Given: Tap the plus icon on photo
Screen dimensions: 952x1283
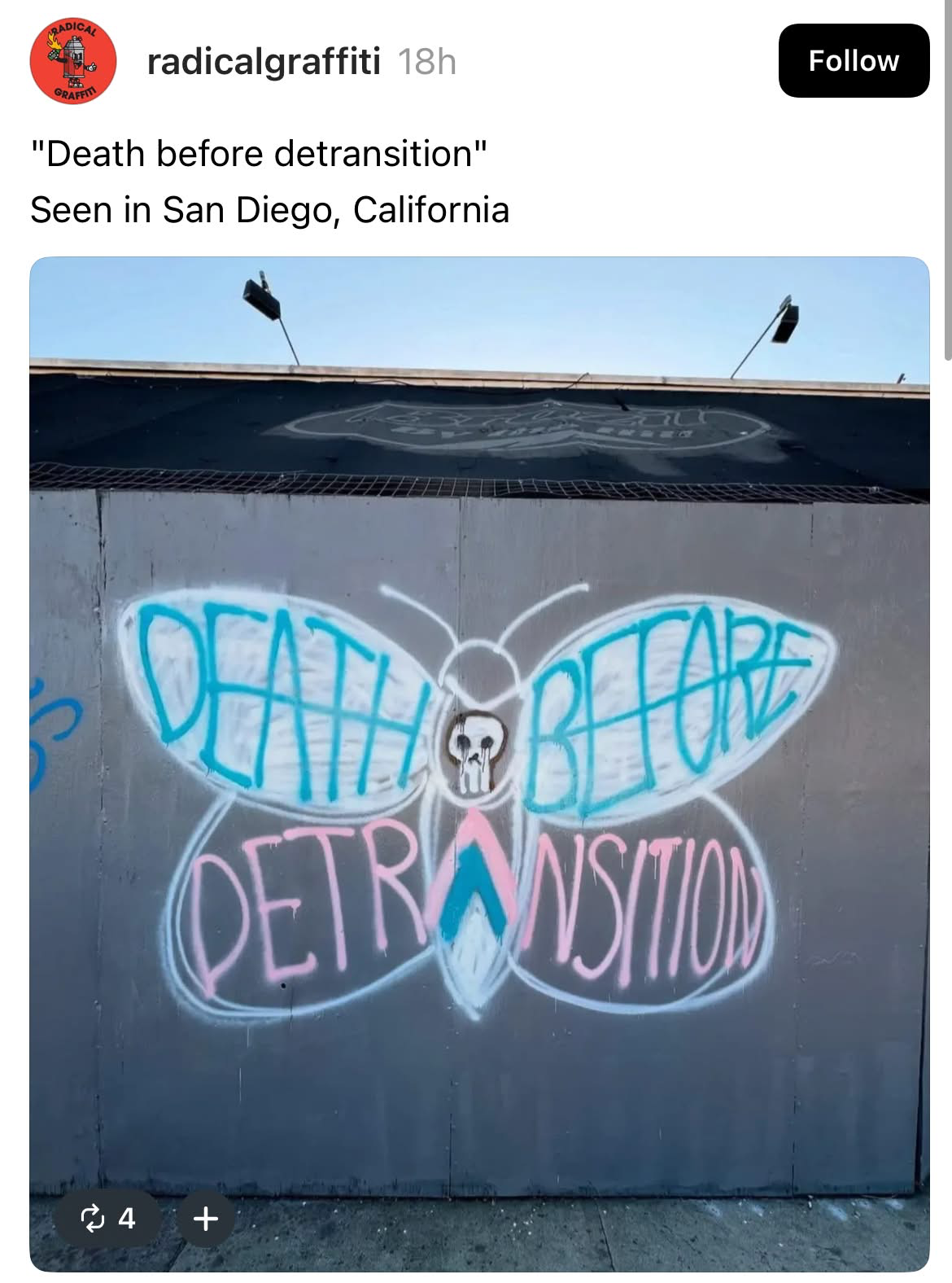Looking at the screenshot, I should (206, 1218).
